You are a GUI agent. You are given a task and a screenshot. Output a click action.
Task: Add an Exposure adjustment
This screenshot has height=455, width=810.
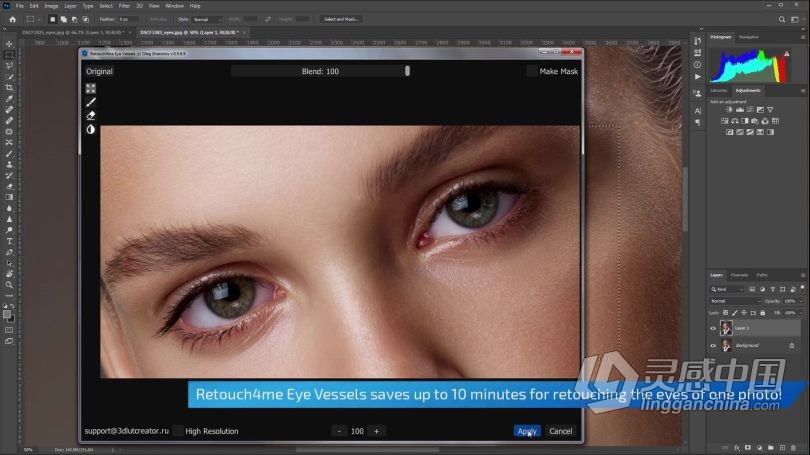(x=760, y=109)
